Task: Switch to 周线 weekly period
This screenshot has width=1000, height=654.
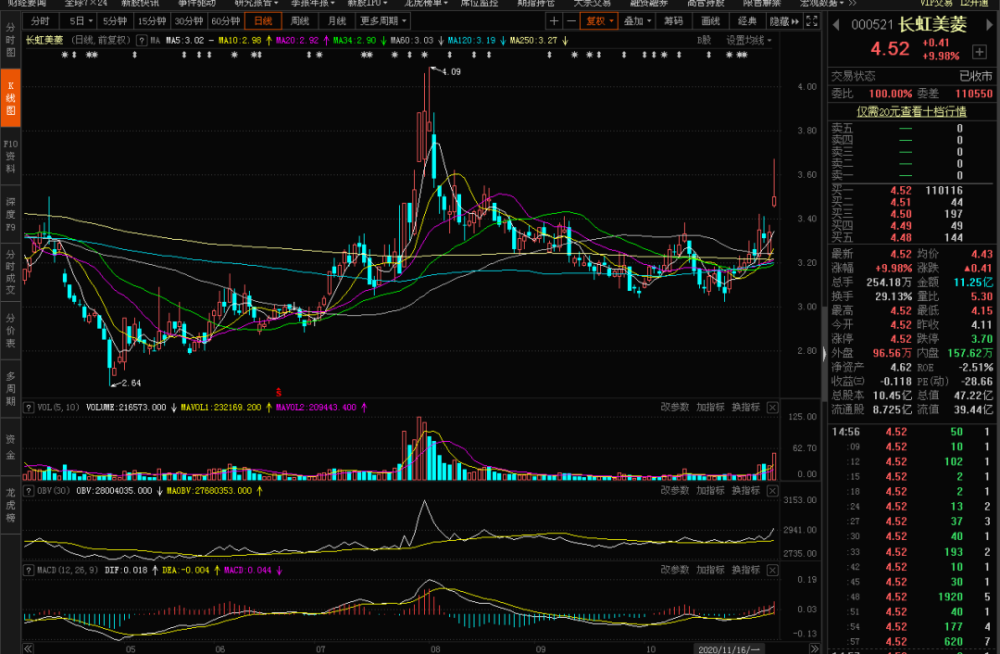Action: [x=300, y=21]
